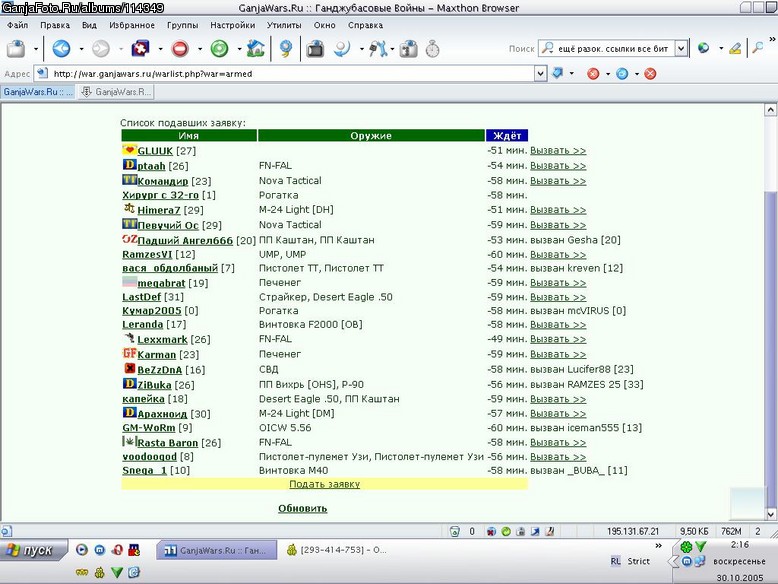Click the red Stop loading icon
Viewport: 778px width, 584px height.
(180, 49)
